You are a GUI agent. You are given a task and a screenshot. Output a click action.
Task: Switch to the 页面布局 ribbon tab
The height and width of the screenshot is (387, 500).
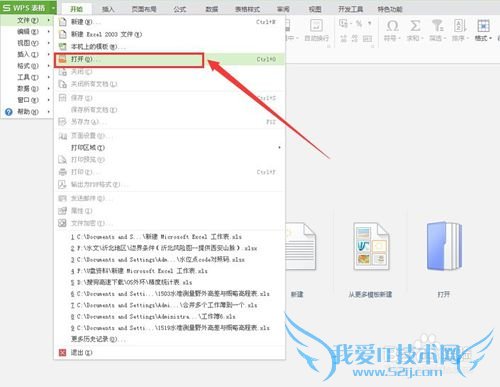click(144, 9)
